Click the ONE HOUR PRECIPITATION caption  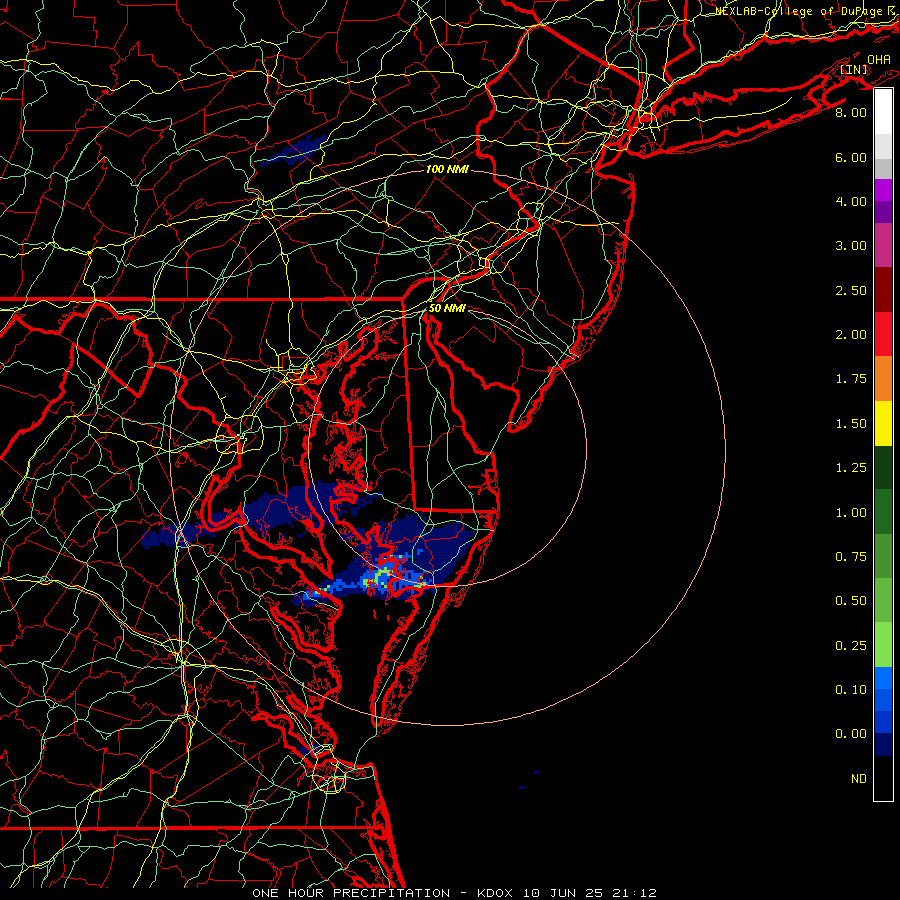tap(351, 893)
